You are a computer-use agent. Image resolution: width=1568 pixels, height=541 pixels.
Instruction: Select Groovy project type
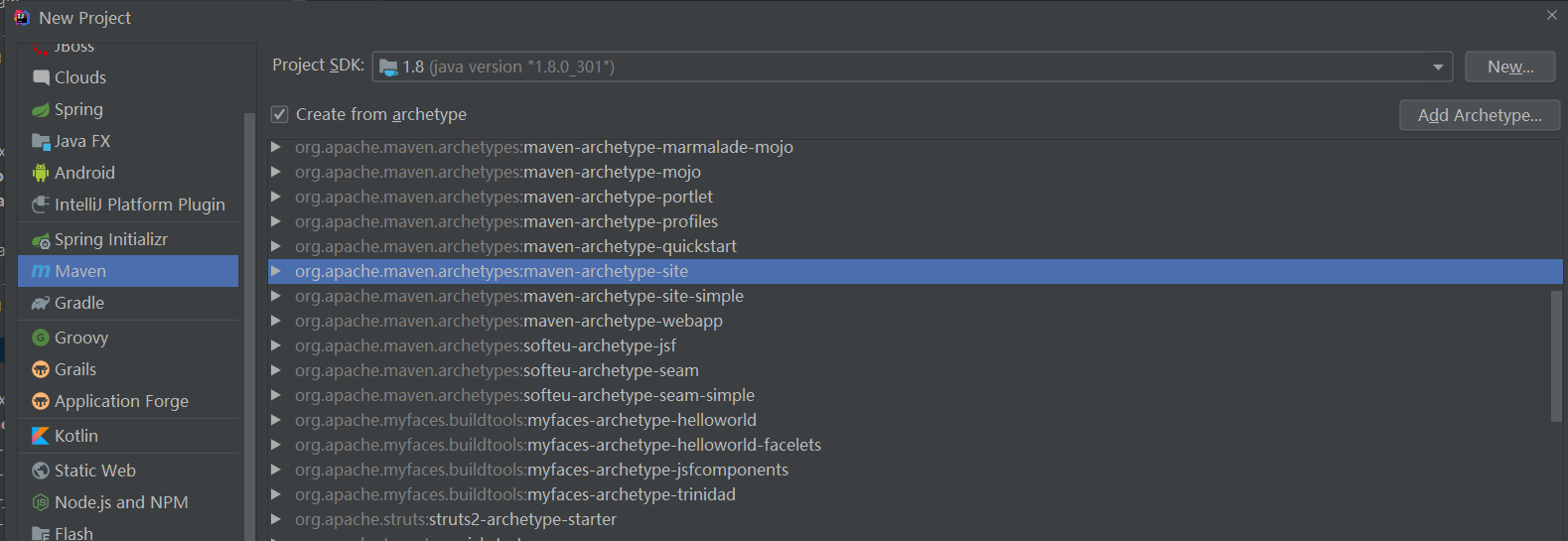pyautogui.click(x=128, y=338)
